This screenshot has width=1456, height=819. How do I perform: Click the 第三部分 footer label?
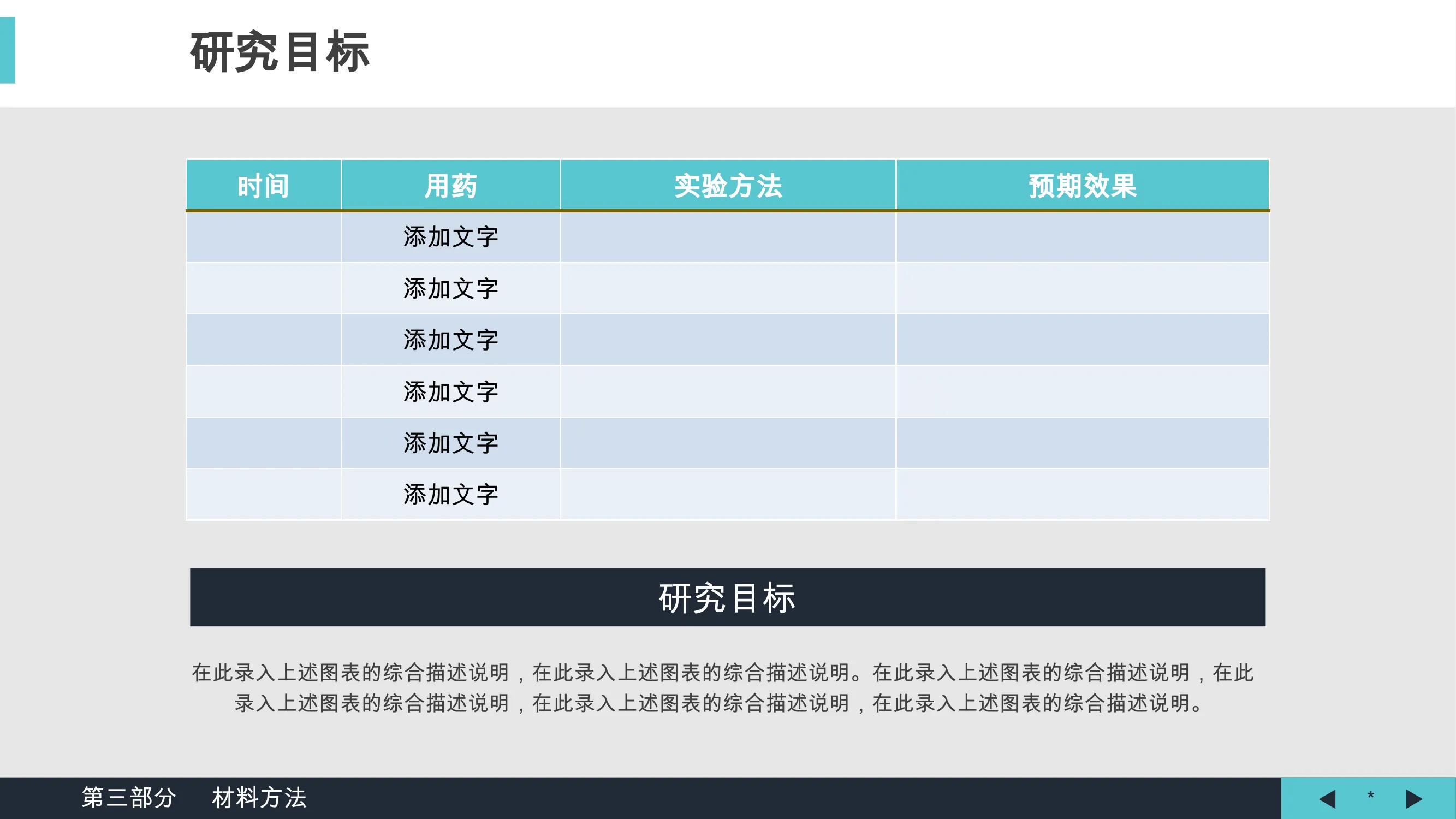coord(129,798)
